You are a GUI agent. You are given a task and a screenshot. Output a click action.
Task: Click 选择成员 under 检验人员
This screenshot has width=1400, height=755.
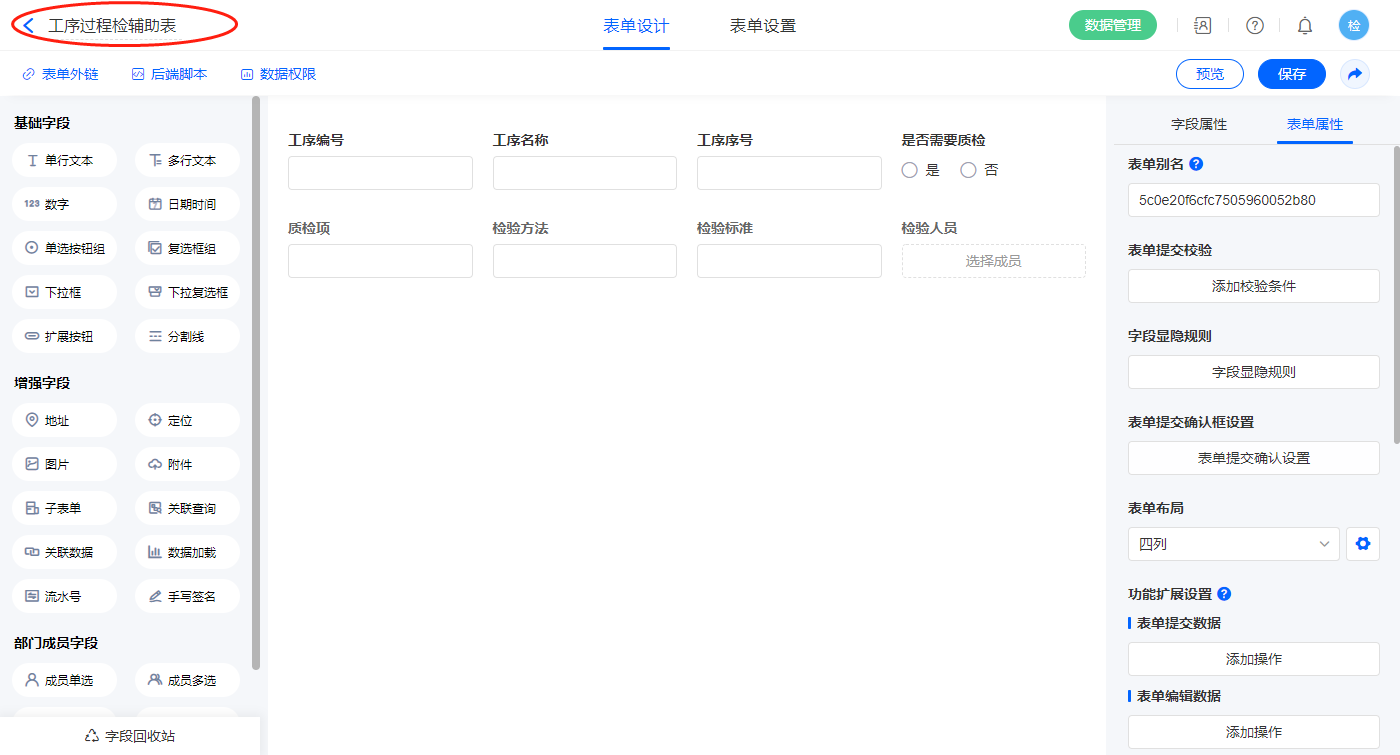click(993, 261)
